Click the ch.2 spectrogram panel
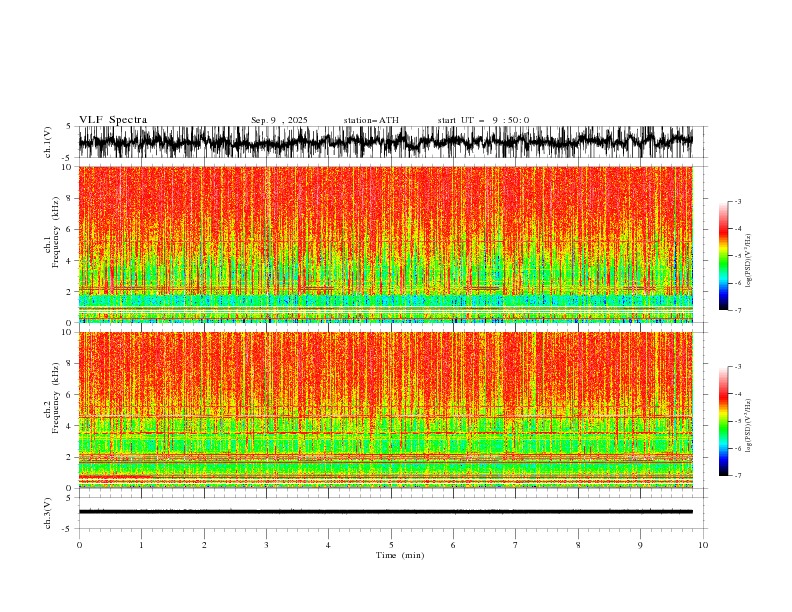 point(385,410)
